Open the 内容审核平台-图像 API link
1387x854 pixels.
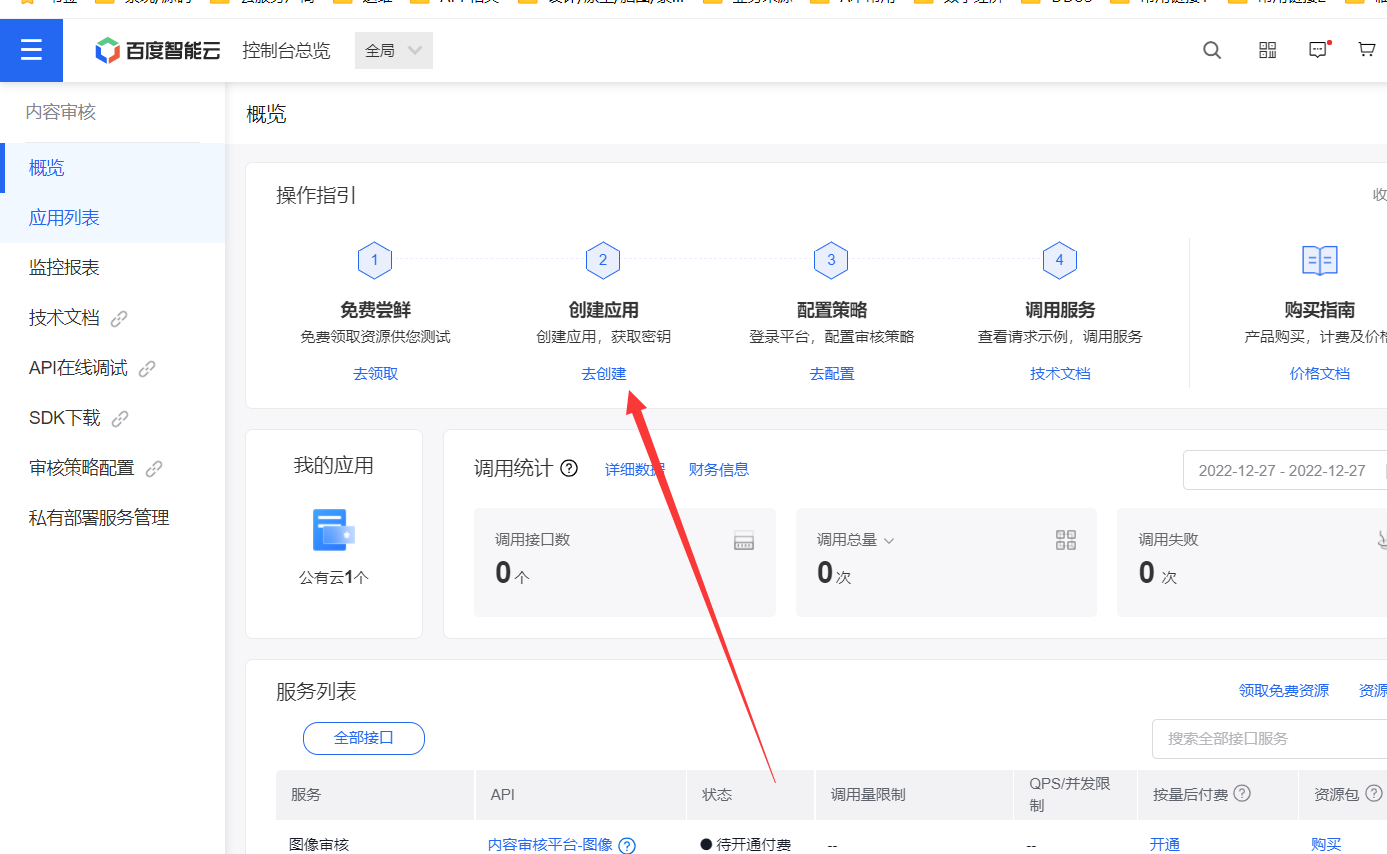(x=550, y=845)
